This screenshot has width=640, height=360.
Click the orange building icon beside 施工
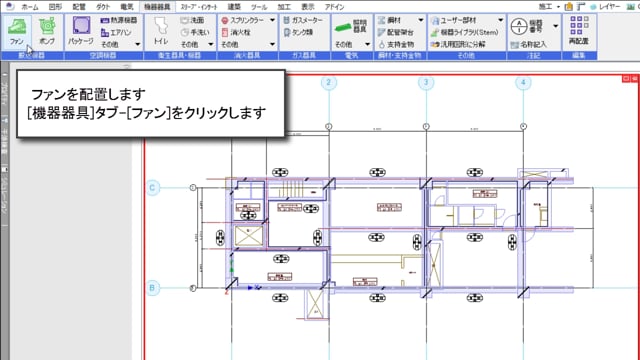tap(568, 7)
